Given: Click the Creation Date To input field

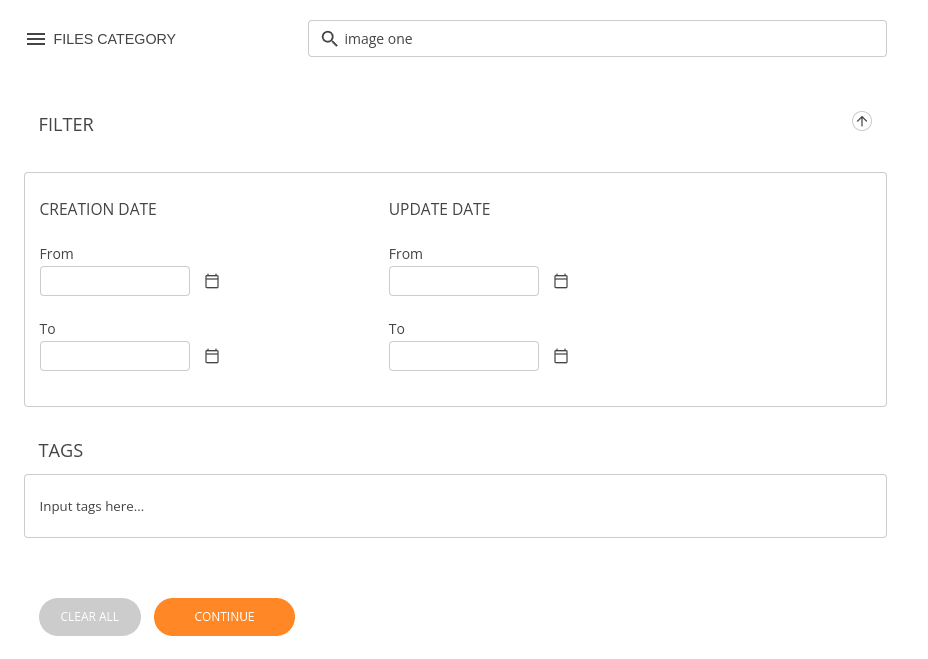Looking at the screenshot, I should pos(115,356).
